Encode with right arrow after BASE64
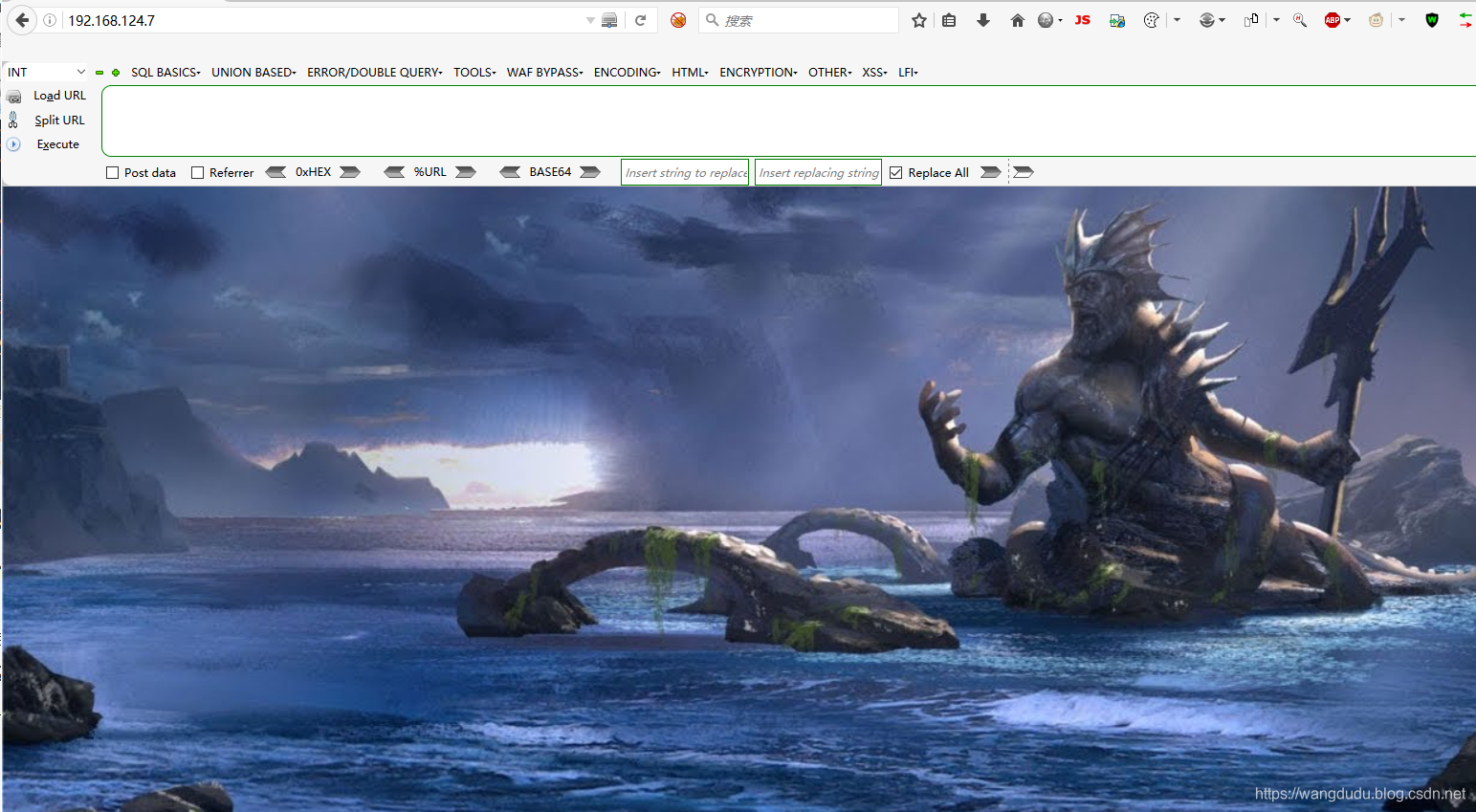 point(590,172)
